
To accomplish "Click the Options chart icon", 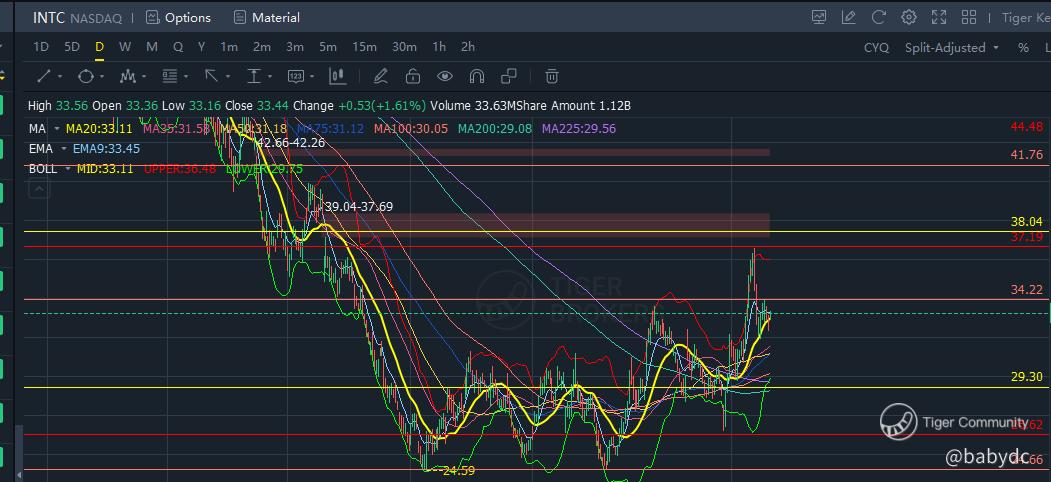I will pyautogui.click(x=153, y=17).
